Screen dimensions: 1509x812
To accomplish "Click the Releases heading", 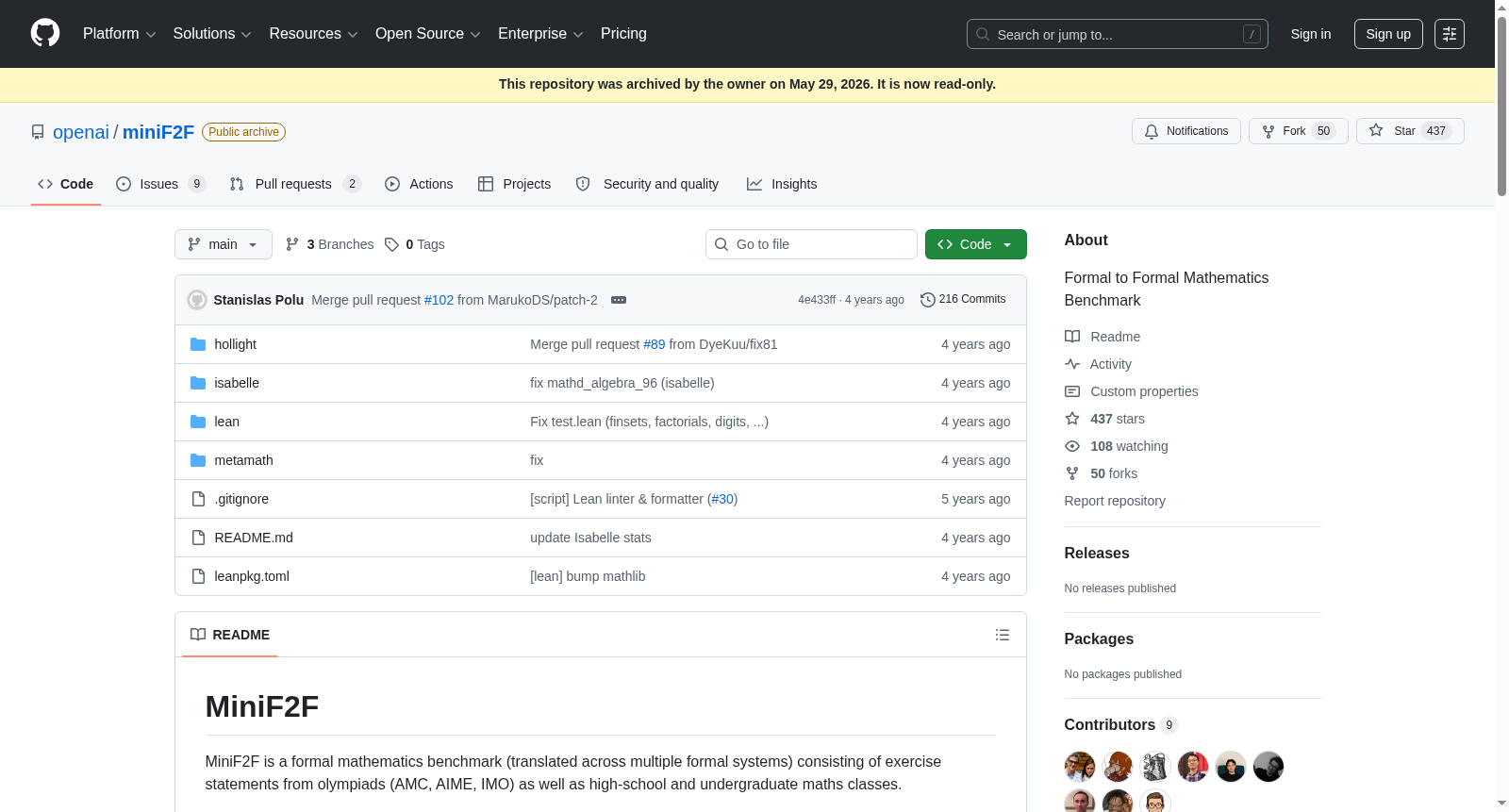I will tap(1097, 554).
